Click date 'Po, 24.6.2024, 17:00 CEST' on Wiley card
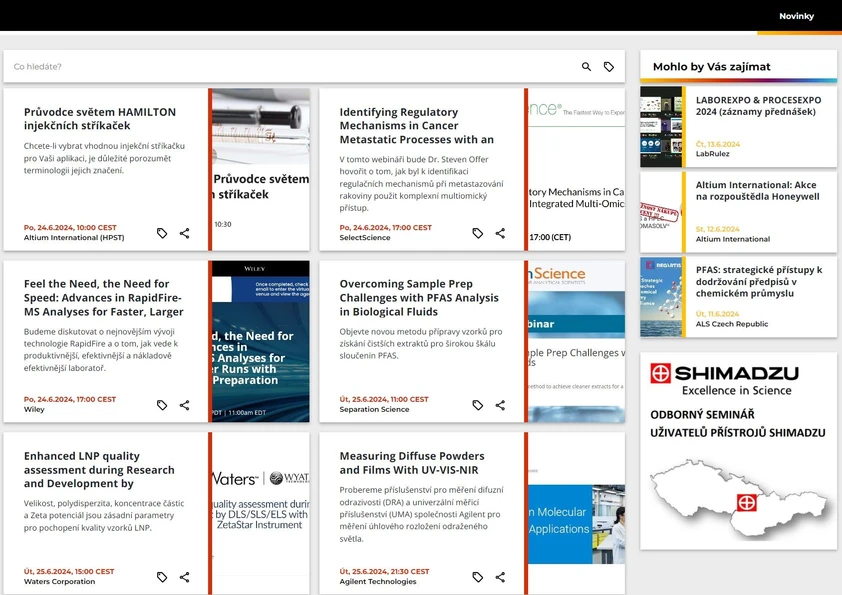 [x=70, y=400]
